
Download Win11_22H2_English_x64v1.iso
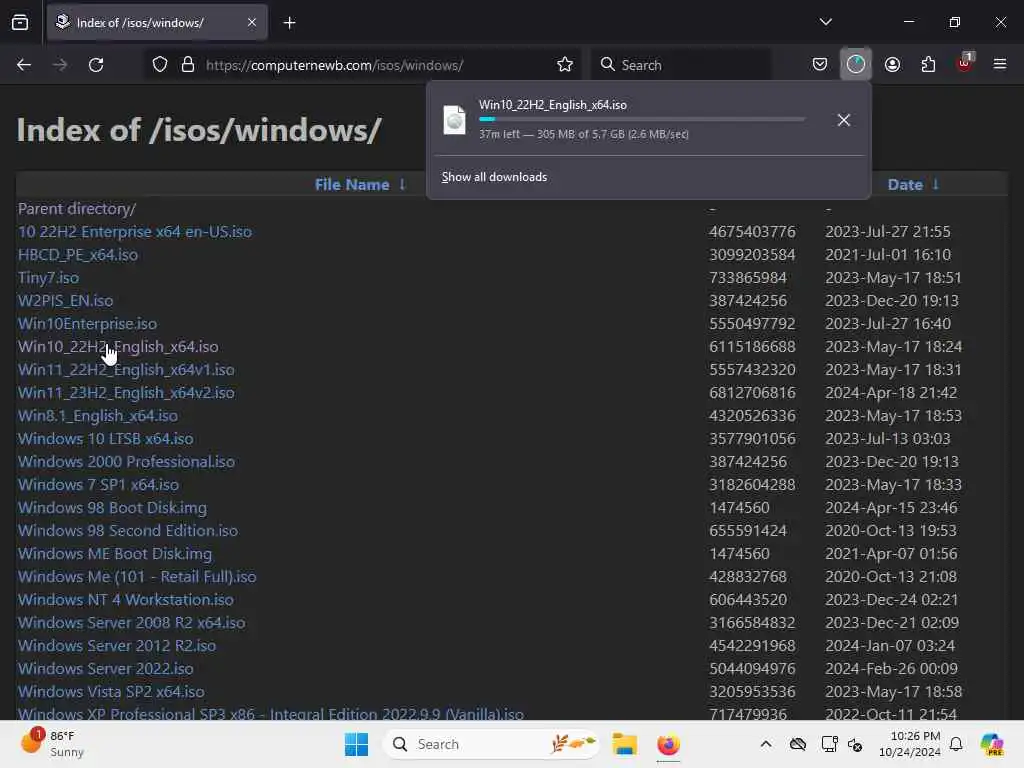coord(126,370)
